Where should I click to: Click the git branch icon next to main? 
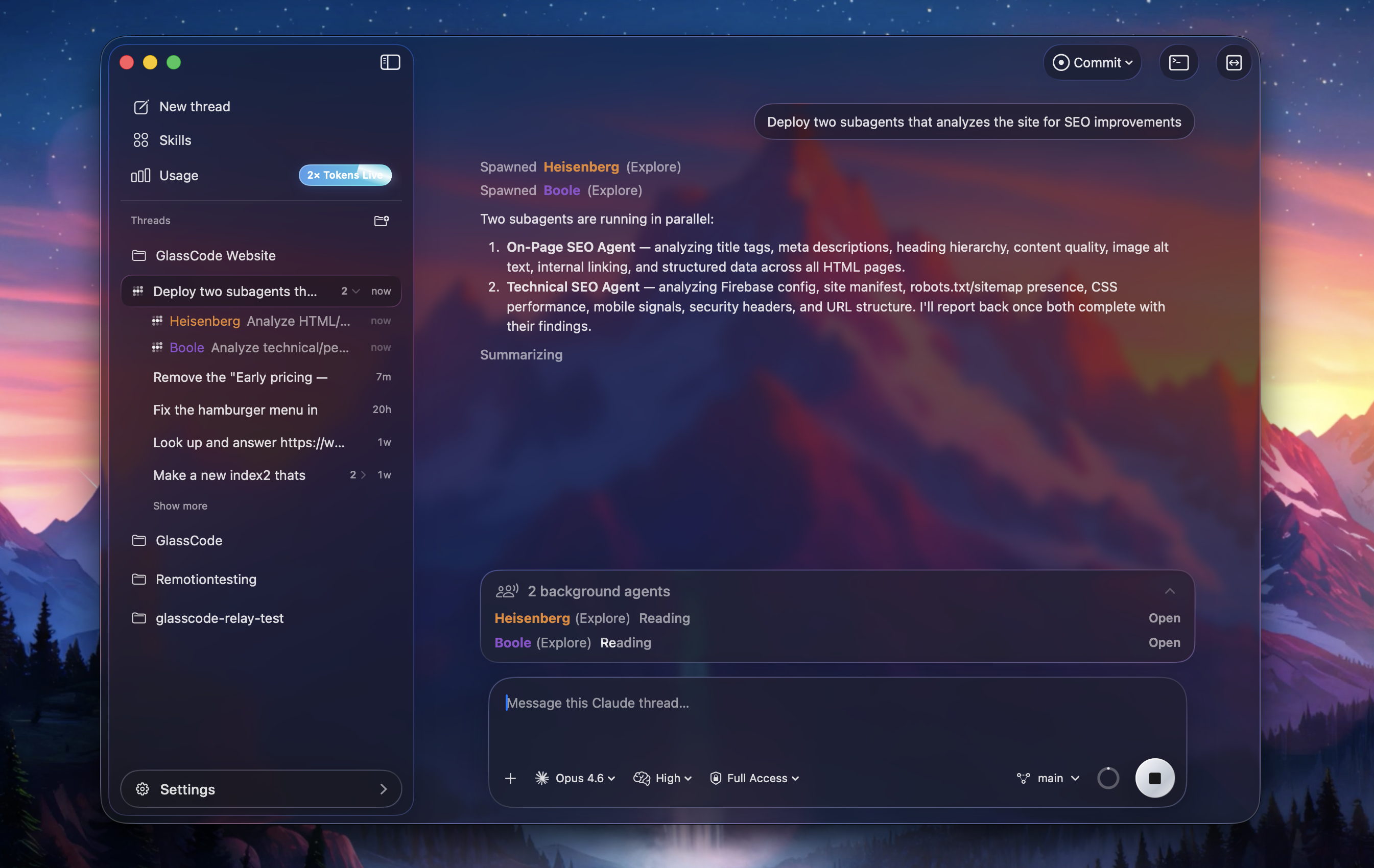click(x=1023, y=777)
